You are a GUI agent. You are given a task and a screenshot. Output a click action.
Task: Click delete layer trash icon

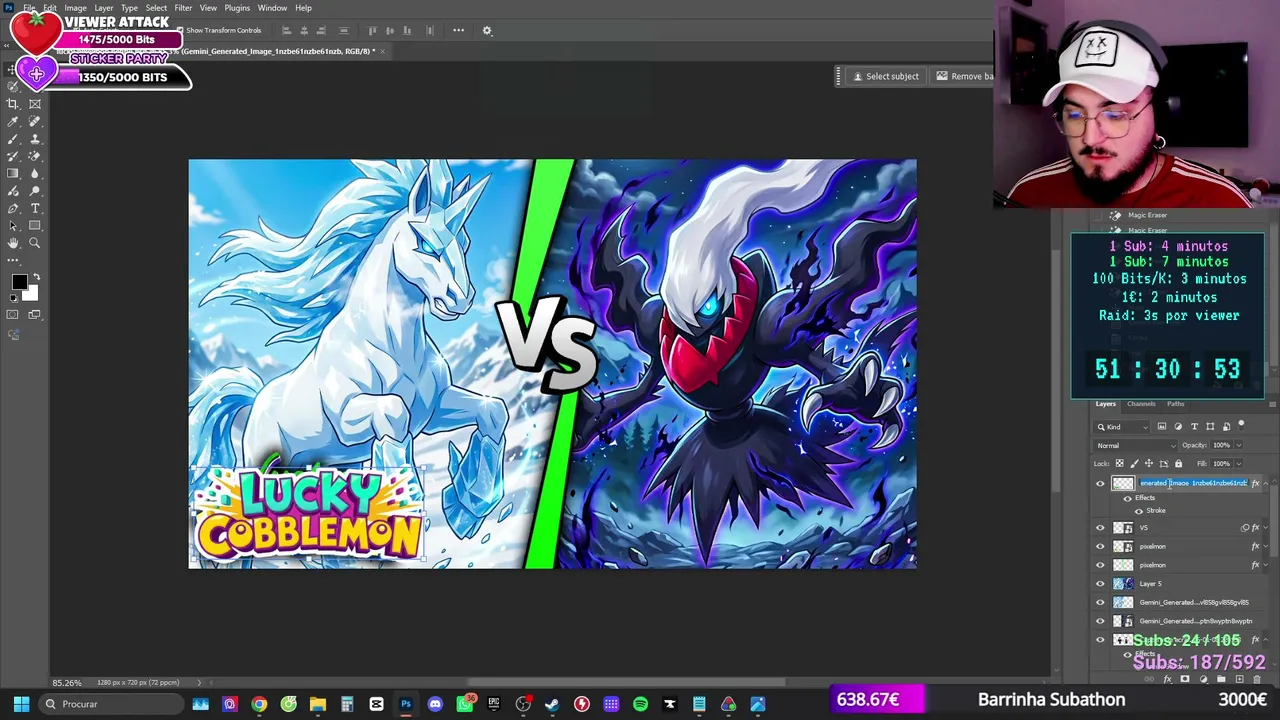(x=1256, y=680)
